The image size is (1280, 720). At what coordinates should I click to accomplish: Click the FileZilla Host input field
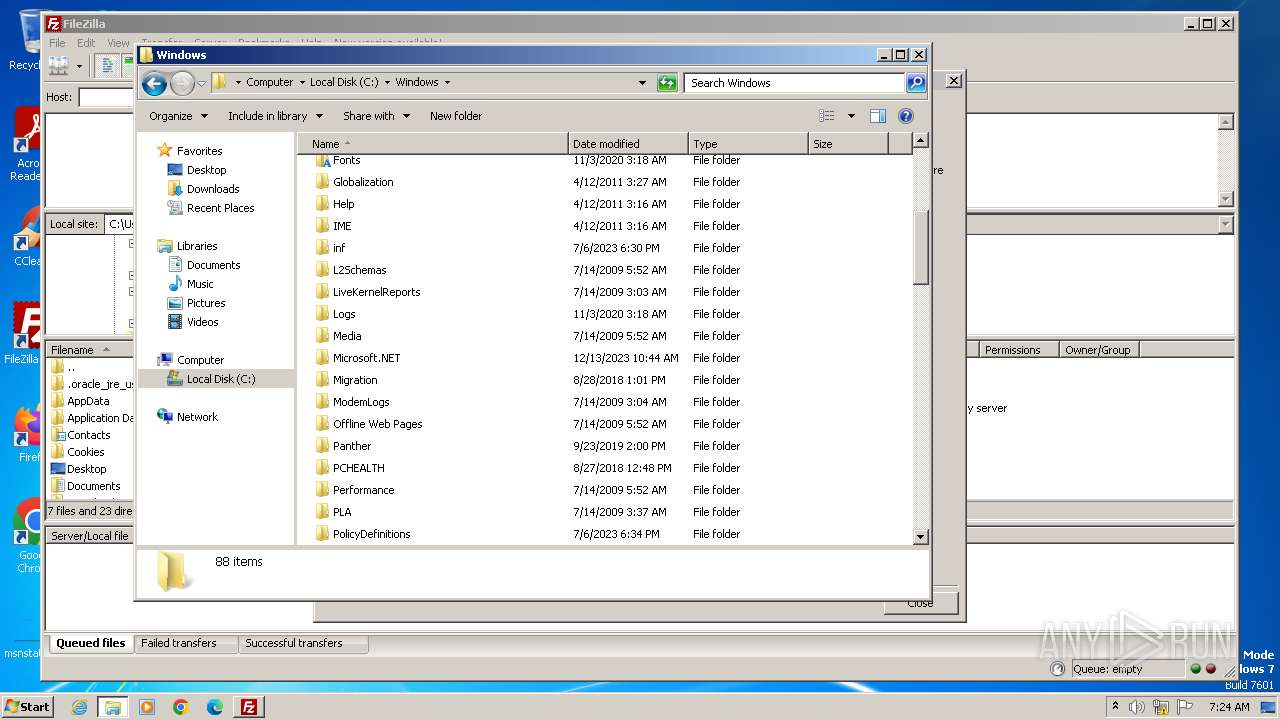tap(107, 97)
